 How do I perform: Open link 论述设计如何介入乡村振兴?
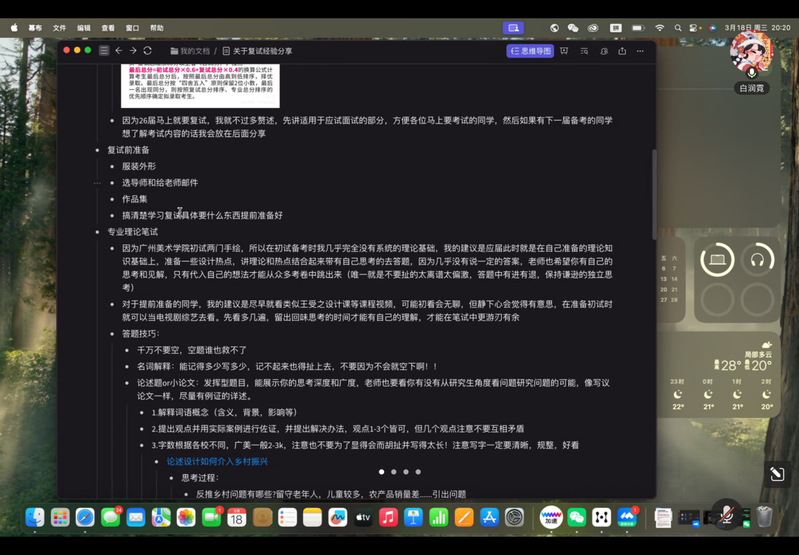[x=217, y=462]
